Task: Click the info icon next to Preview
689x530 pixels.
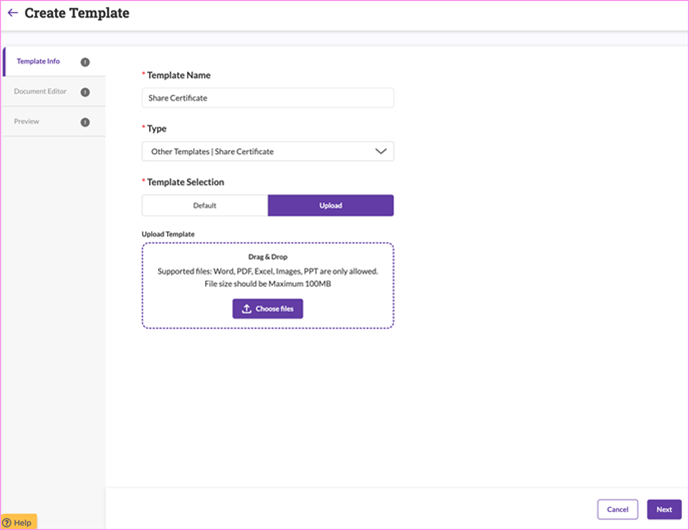Action: point(85,122)
